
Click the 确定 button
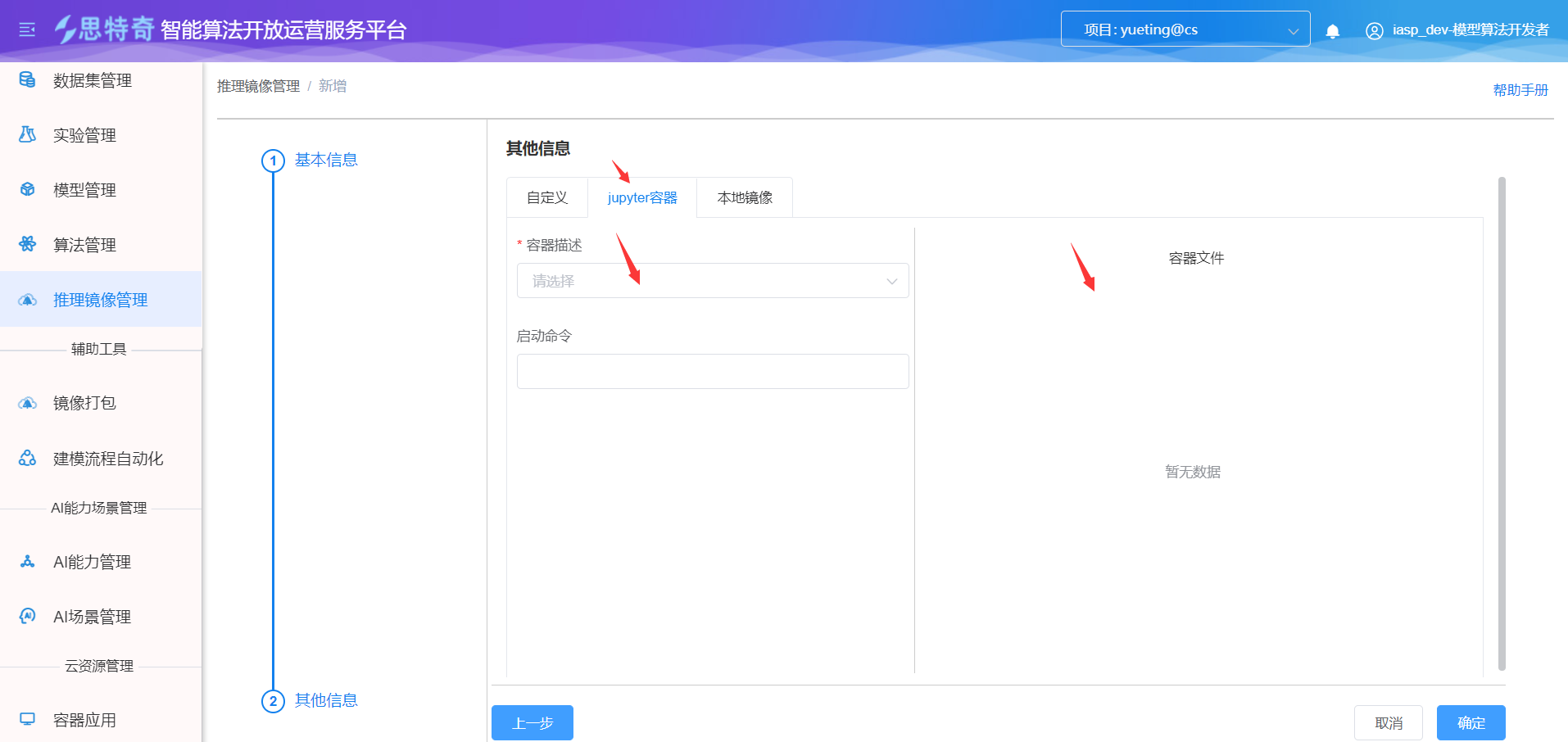click(x=1471, y=722)
